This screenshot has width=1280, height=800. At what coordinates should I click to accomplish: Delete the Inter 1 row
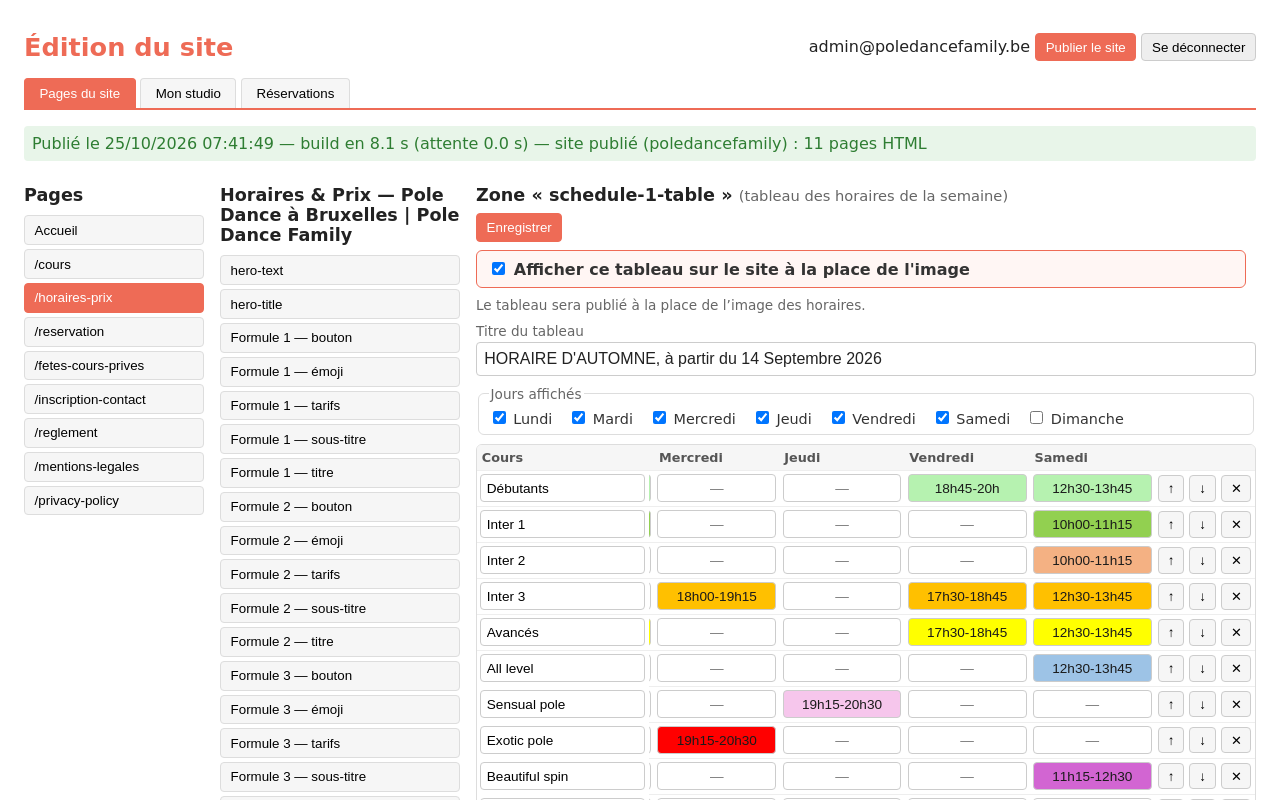tap(1236, 524)
